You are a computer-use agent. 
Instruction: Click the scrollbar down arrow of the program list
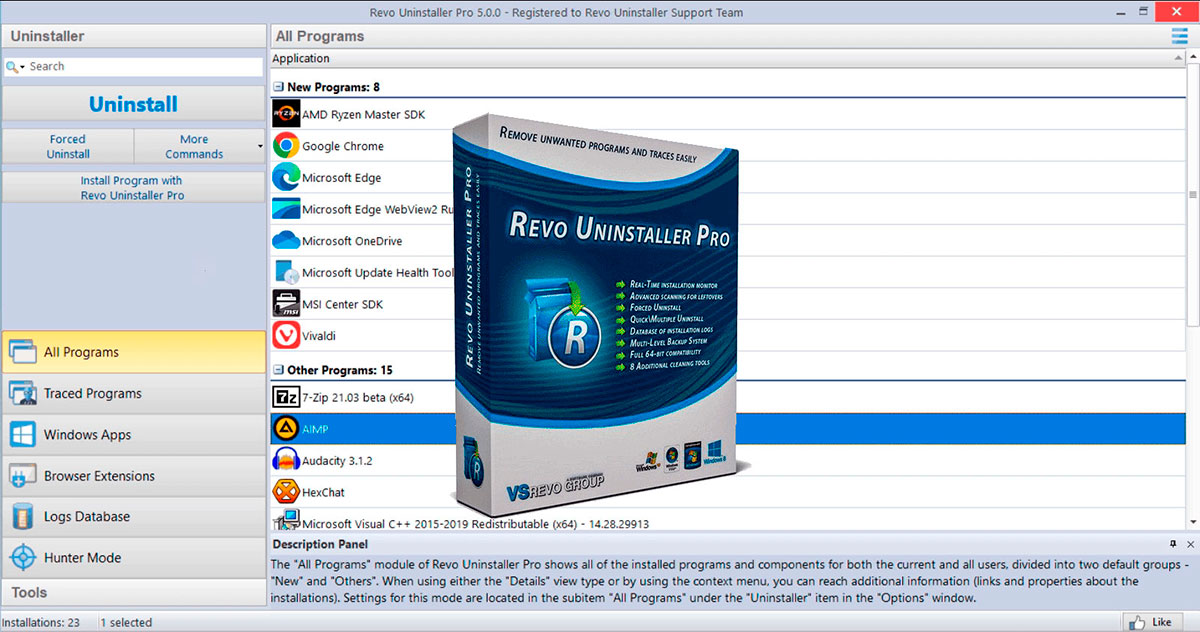[x=1193, y=522]
